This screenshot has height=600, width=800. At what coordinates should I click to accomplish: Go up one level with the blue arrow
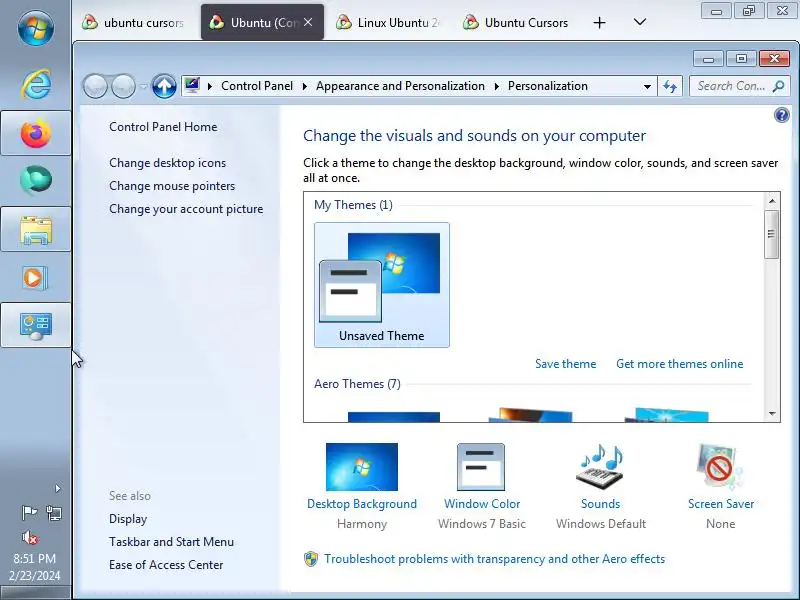tap(164, 86)
